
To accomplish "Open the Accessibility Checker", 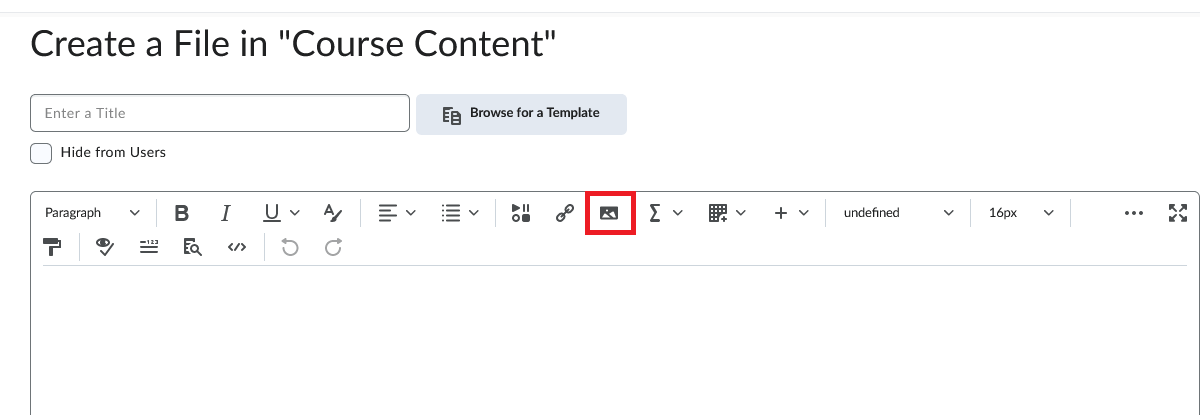I will coord(104,247).
